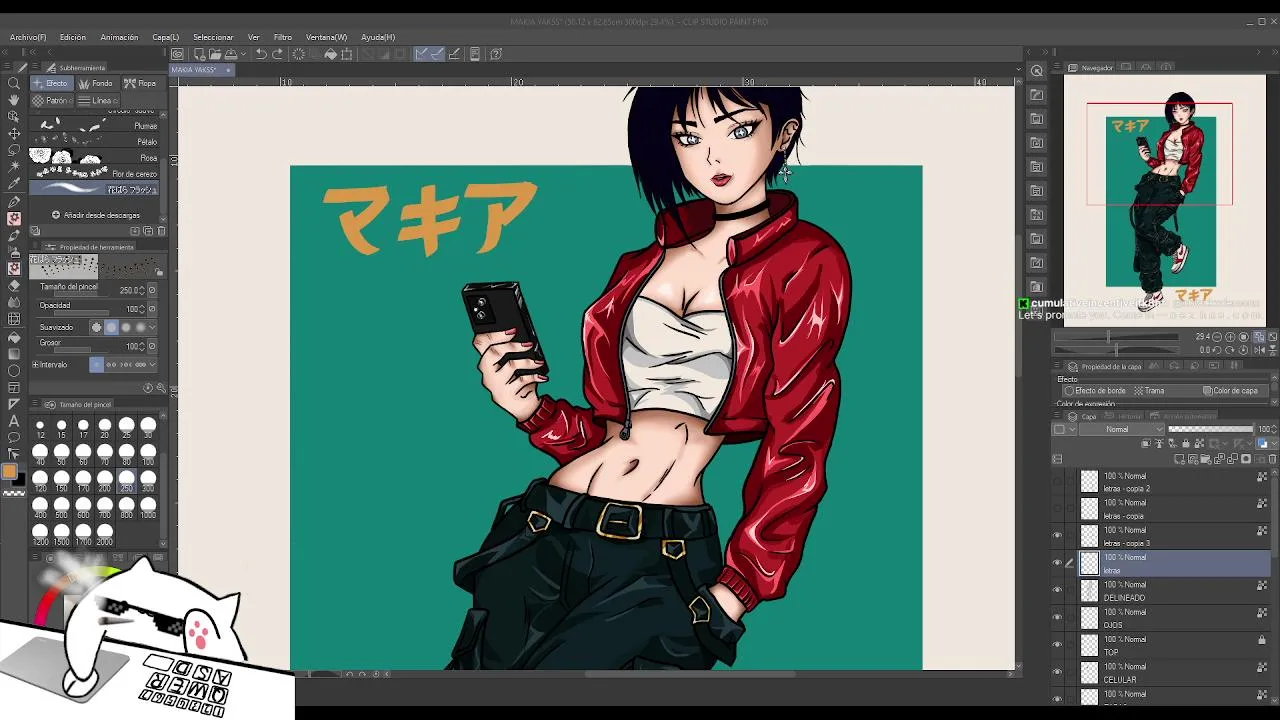Hide the DELINEADO layer
1280x720 pixels.
[x=1057, y=590]
